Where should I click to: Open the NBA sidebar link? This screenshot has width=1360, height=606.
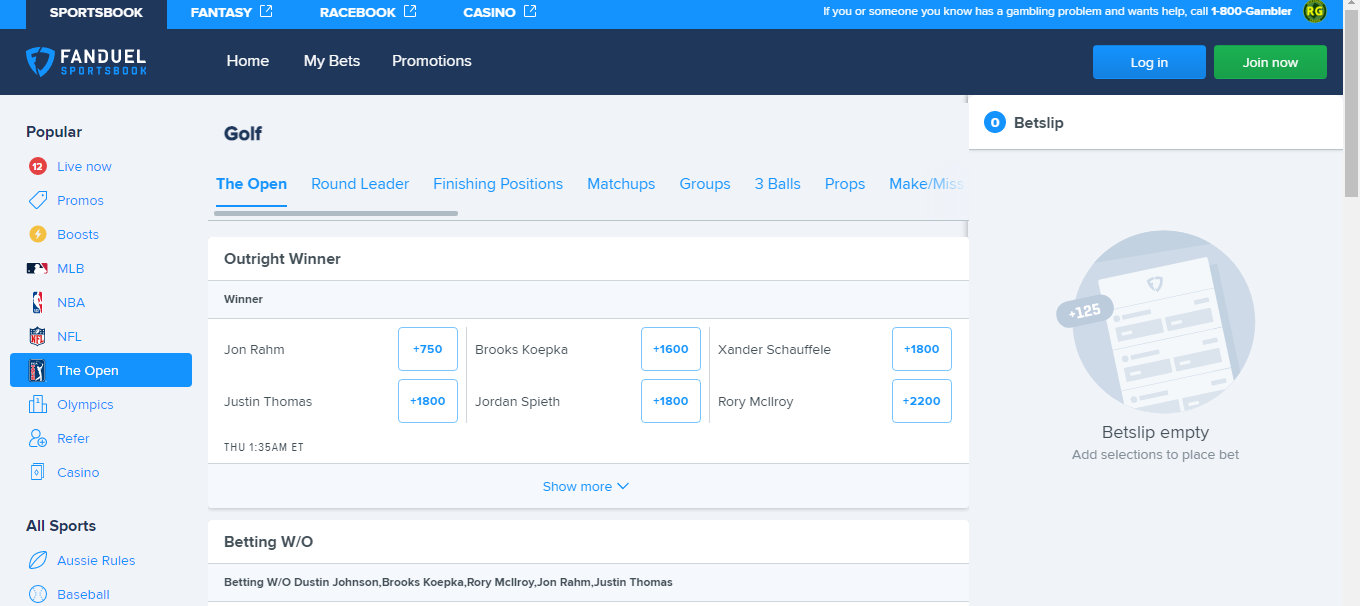tap(71, 303)
